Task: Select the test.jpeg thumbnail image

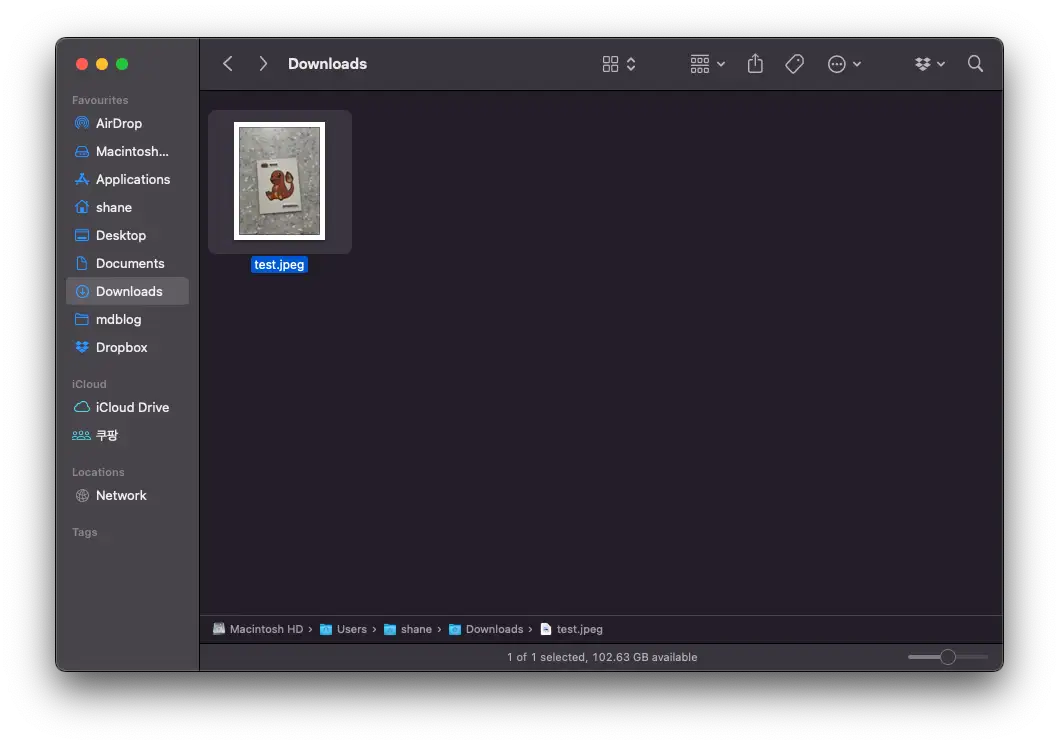Action: point(280,181)
